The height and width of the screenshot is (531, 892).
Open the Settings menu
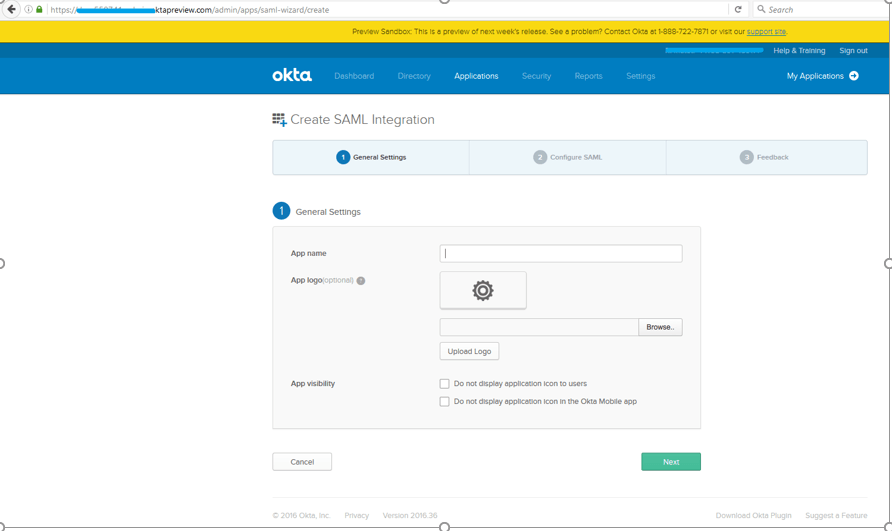(x=641, y=76)
